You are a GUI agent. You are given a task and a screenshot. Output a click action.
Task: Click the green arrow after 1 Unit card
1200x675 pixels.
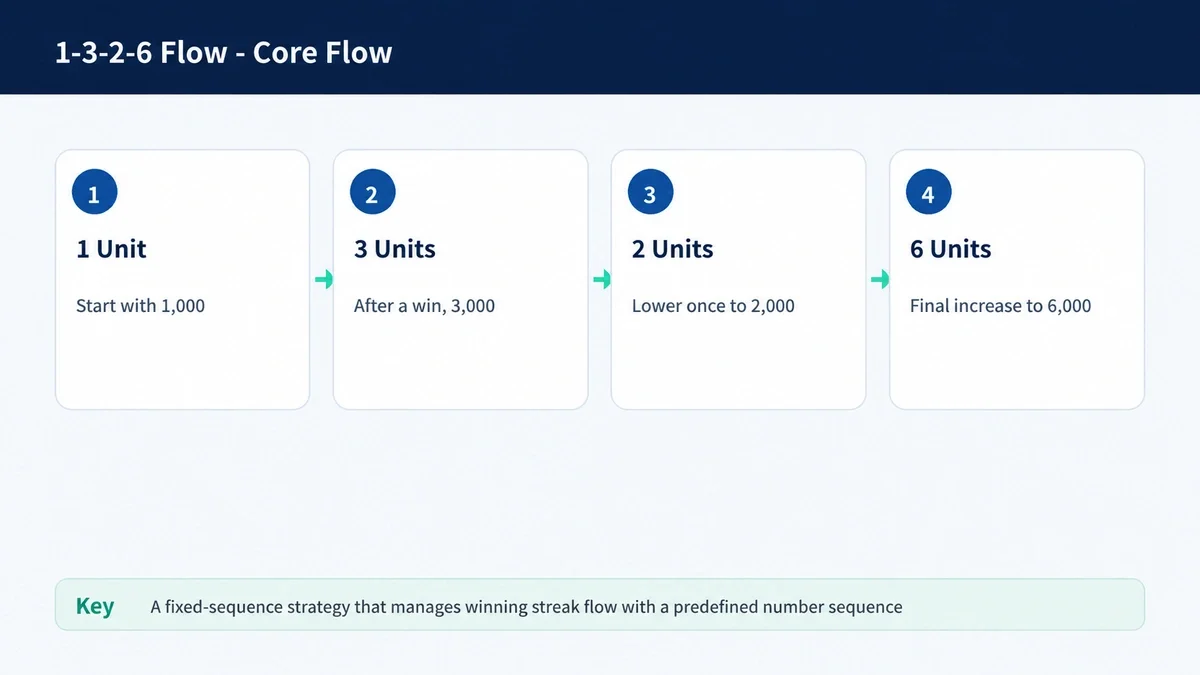(322, 280)
